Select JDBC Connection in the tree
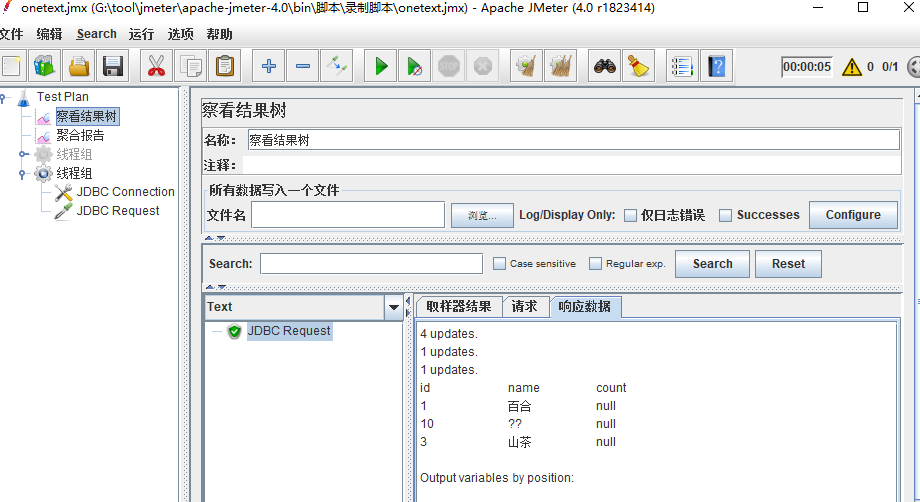The image size is (920, 502). 126,192
